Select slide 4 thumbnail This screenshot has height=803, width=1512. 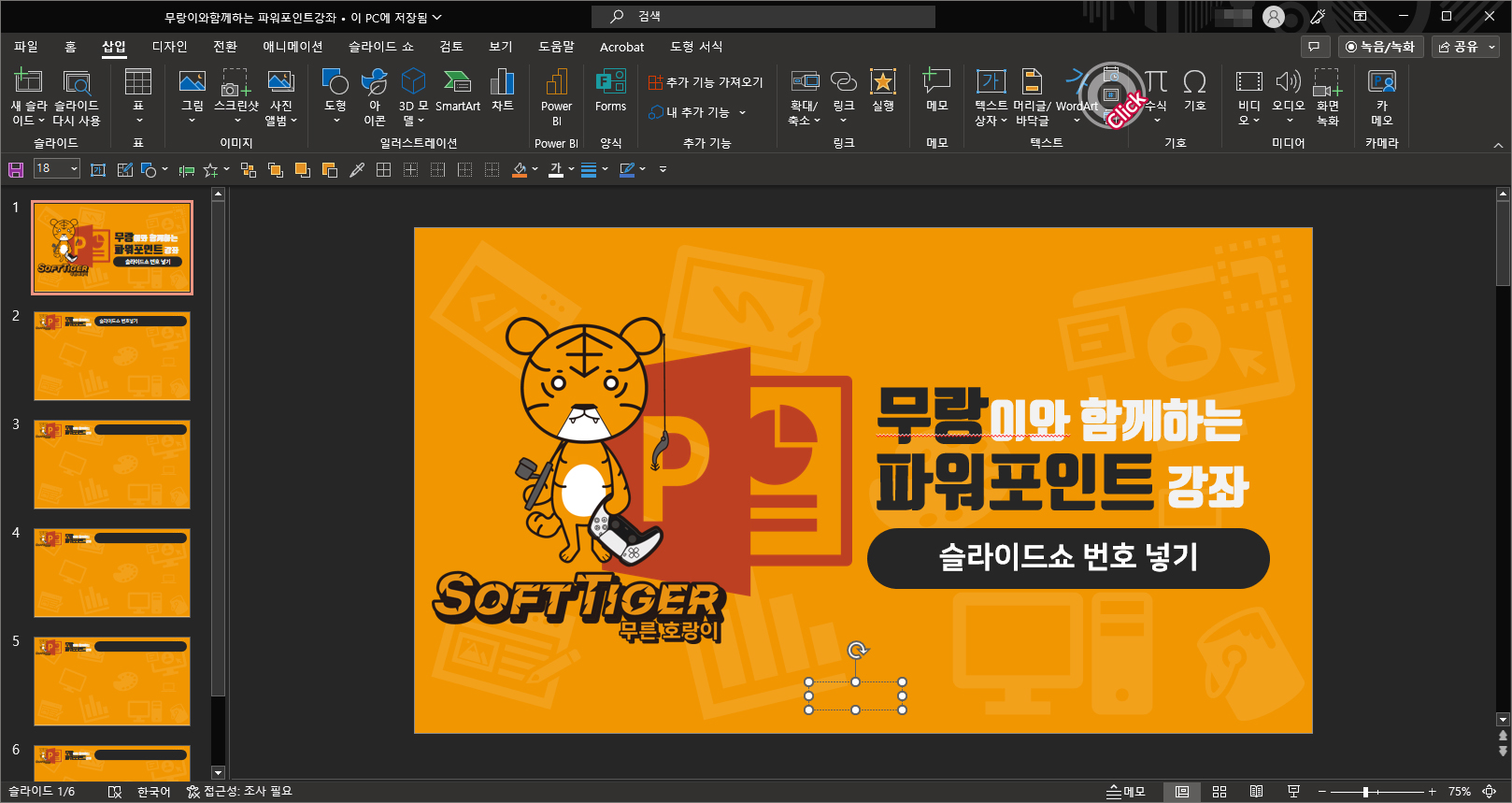pyautogui.click(x=112, y=573)
